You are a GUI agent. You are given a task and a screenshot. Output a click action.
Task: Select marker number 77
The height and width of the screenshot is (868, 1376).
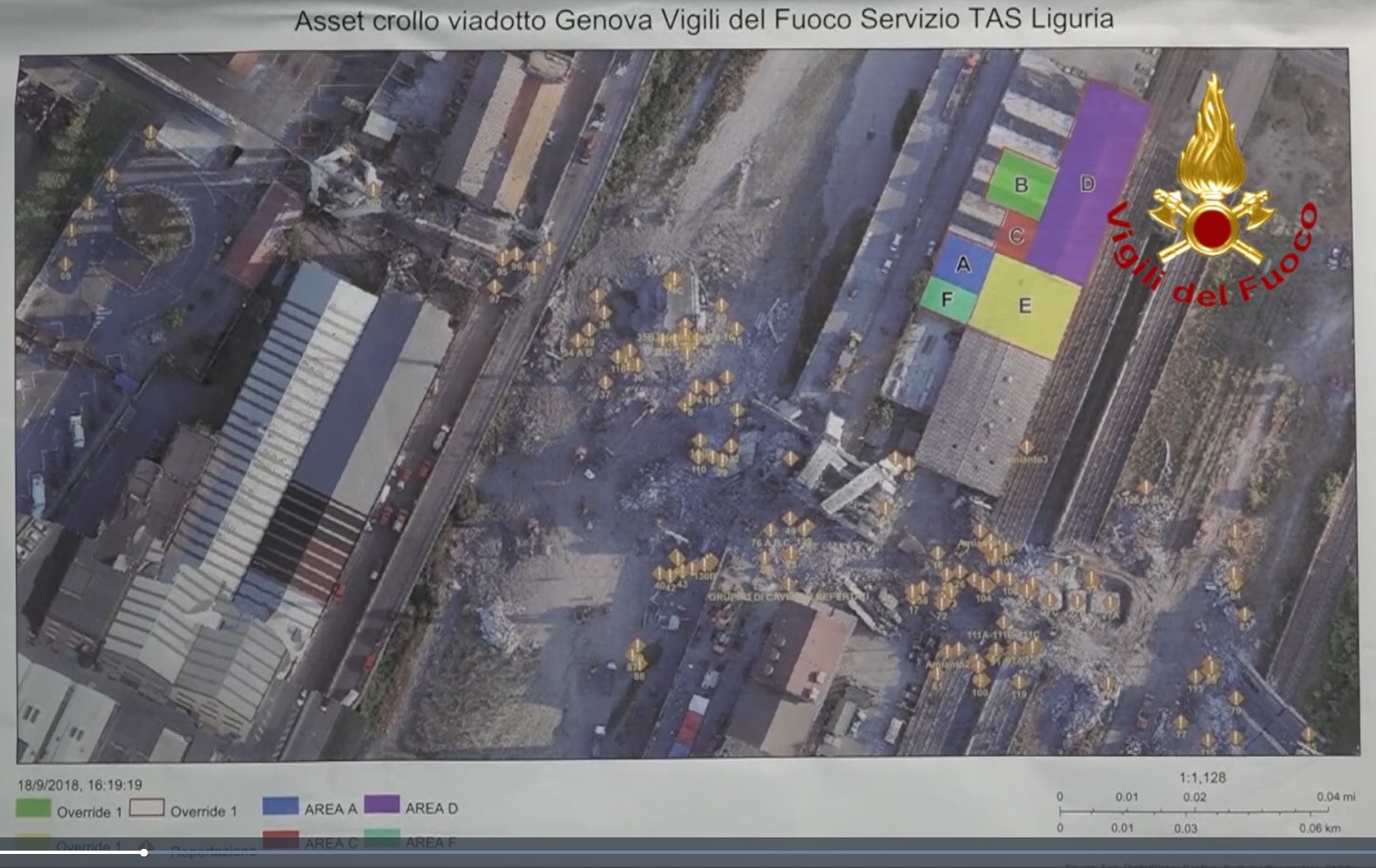(x=1181, y=723)
